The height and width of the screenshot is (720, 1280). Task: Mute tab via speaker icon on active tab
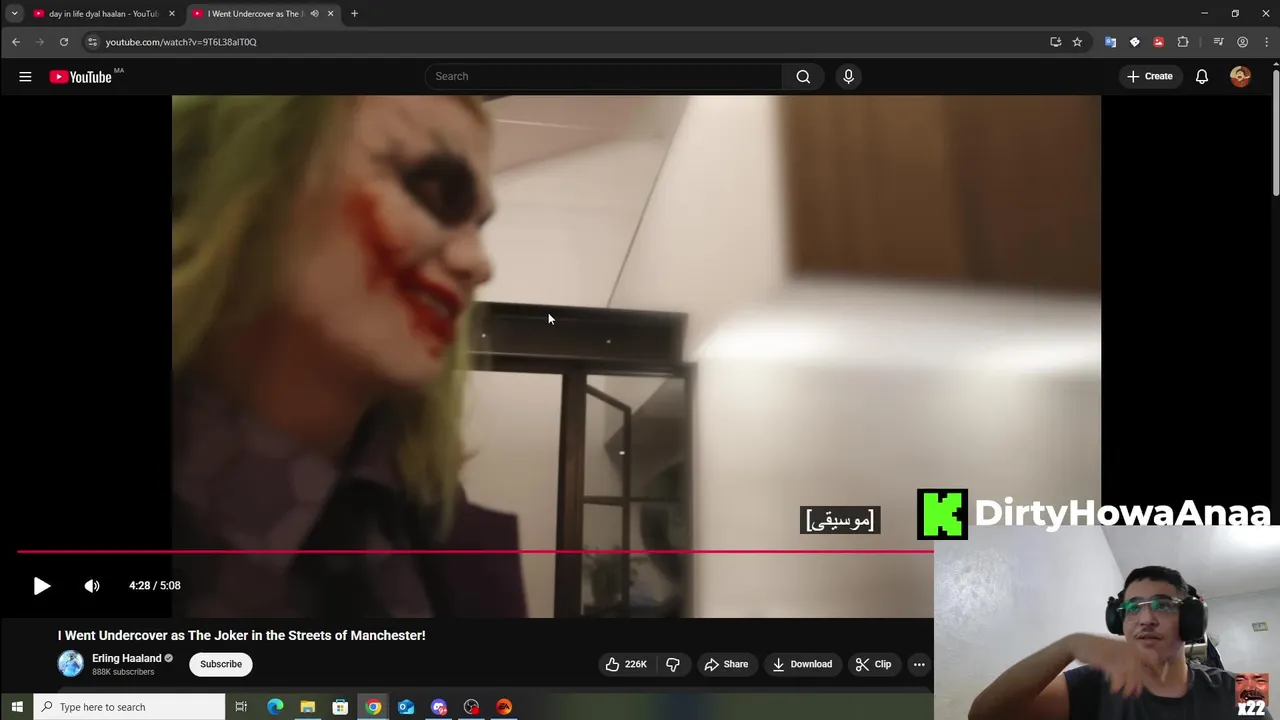coord(314,14)
